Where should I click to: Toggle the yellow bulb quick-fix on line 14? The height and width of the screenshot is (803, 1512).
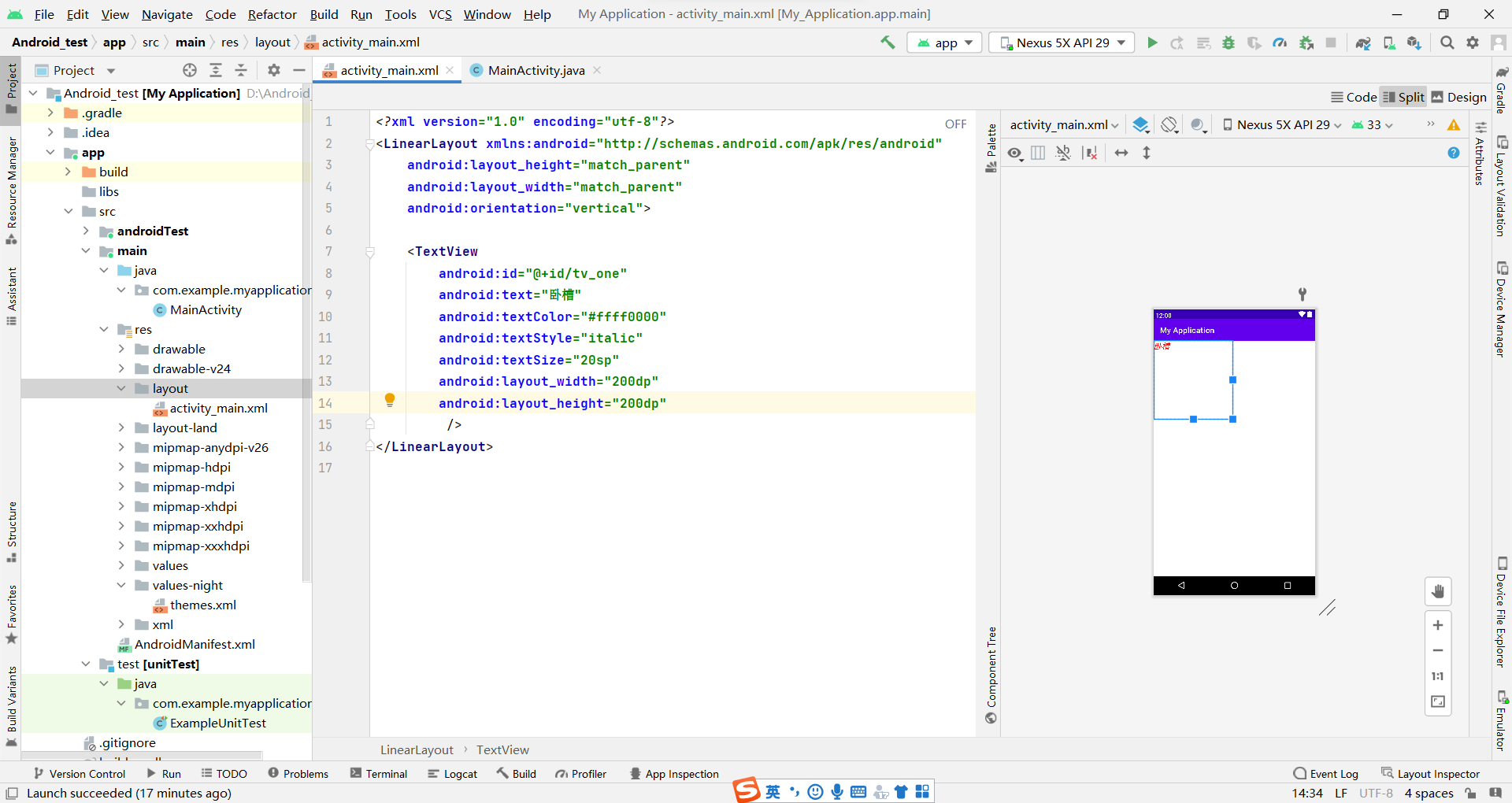[x=390, y=400]
